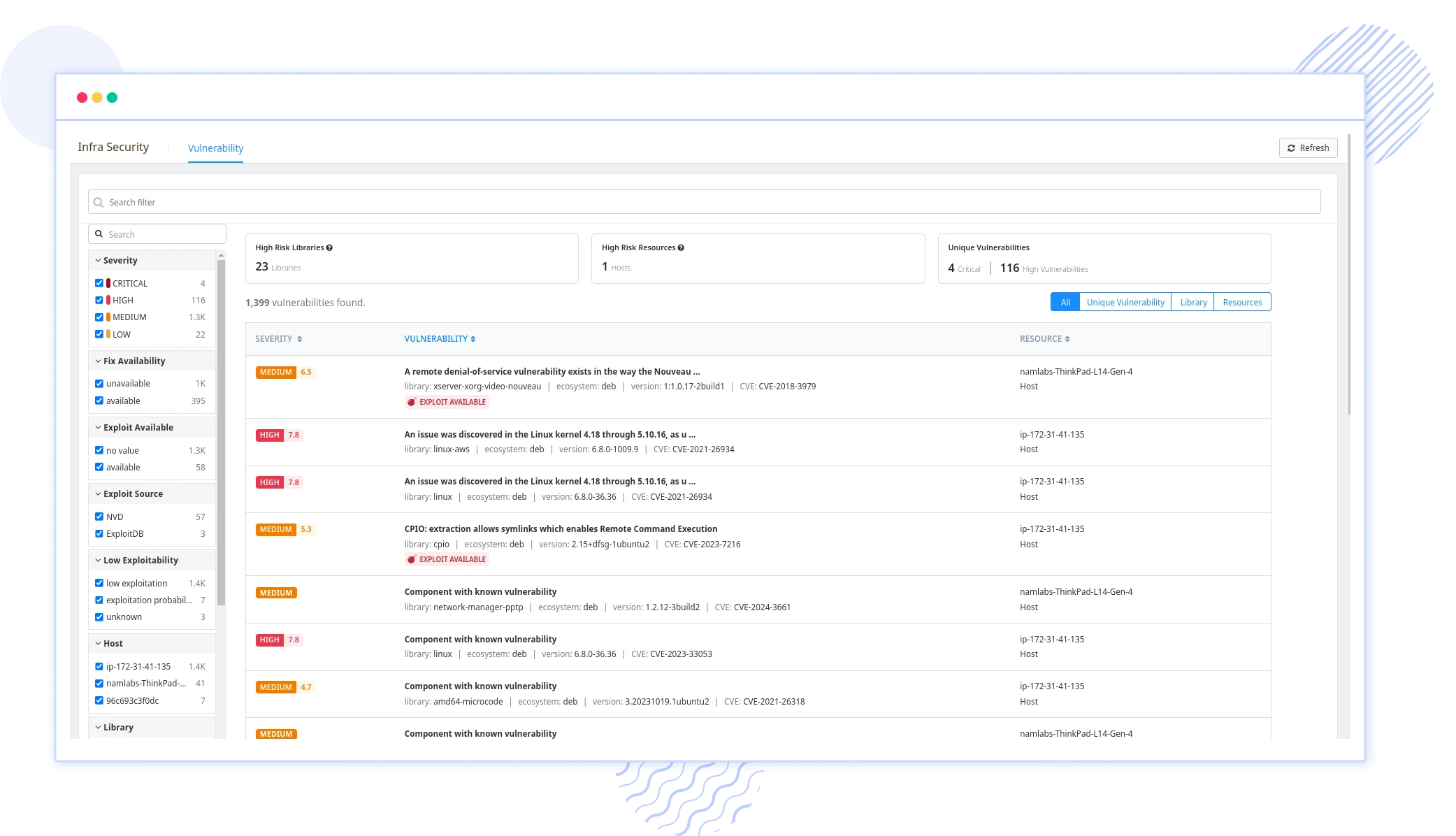Screen dimensions: 1456x836
Task: Toggle the CRITICAL severity checkbox
Action: [99, 282]
